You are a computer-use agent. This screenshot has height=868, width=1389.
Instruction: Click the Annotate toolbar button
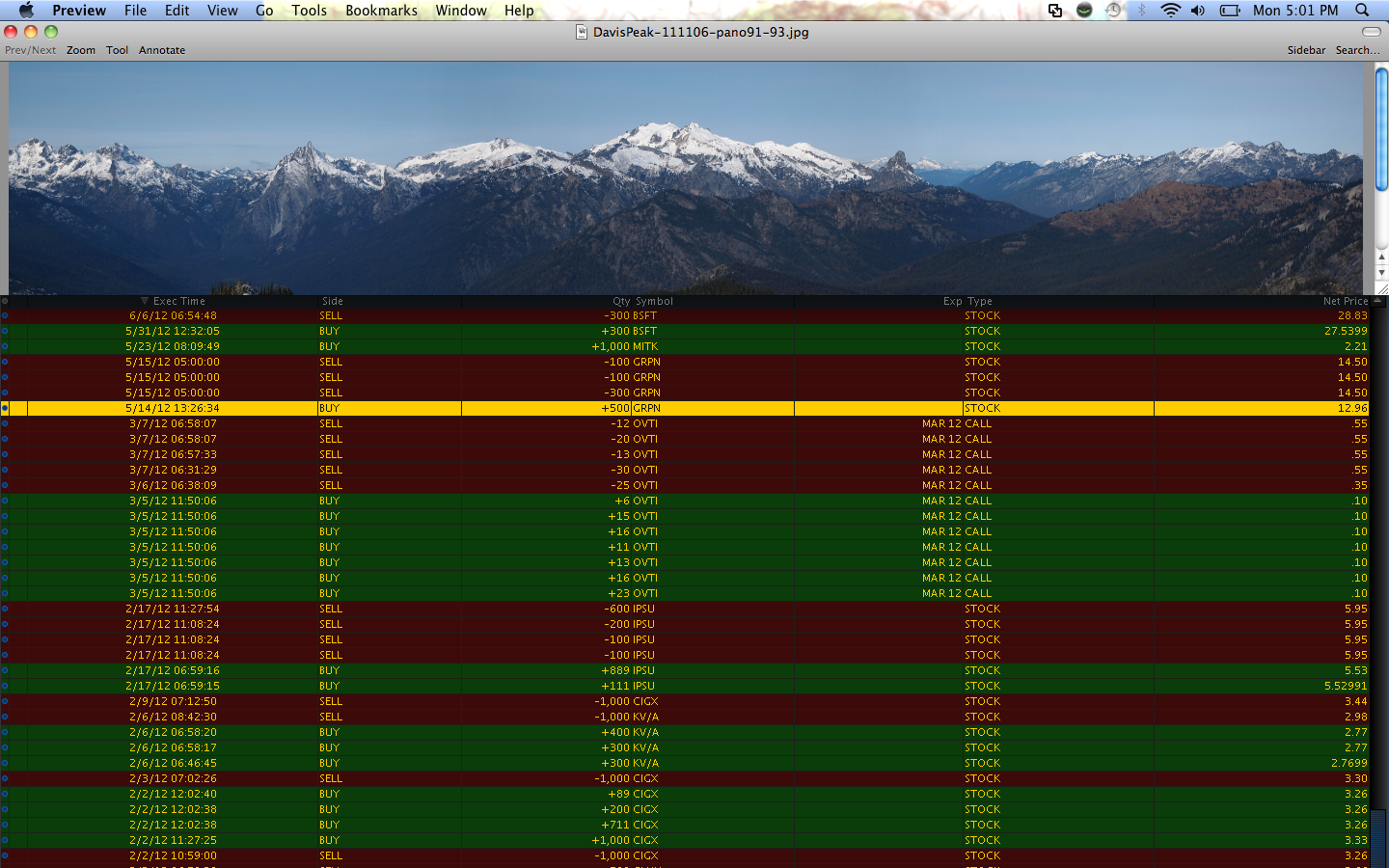162,50
